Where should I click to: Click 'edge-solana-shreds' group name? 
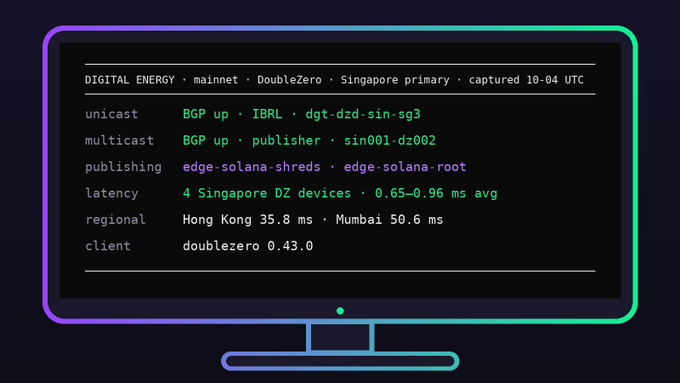[252, 167]
